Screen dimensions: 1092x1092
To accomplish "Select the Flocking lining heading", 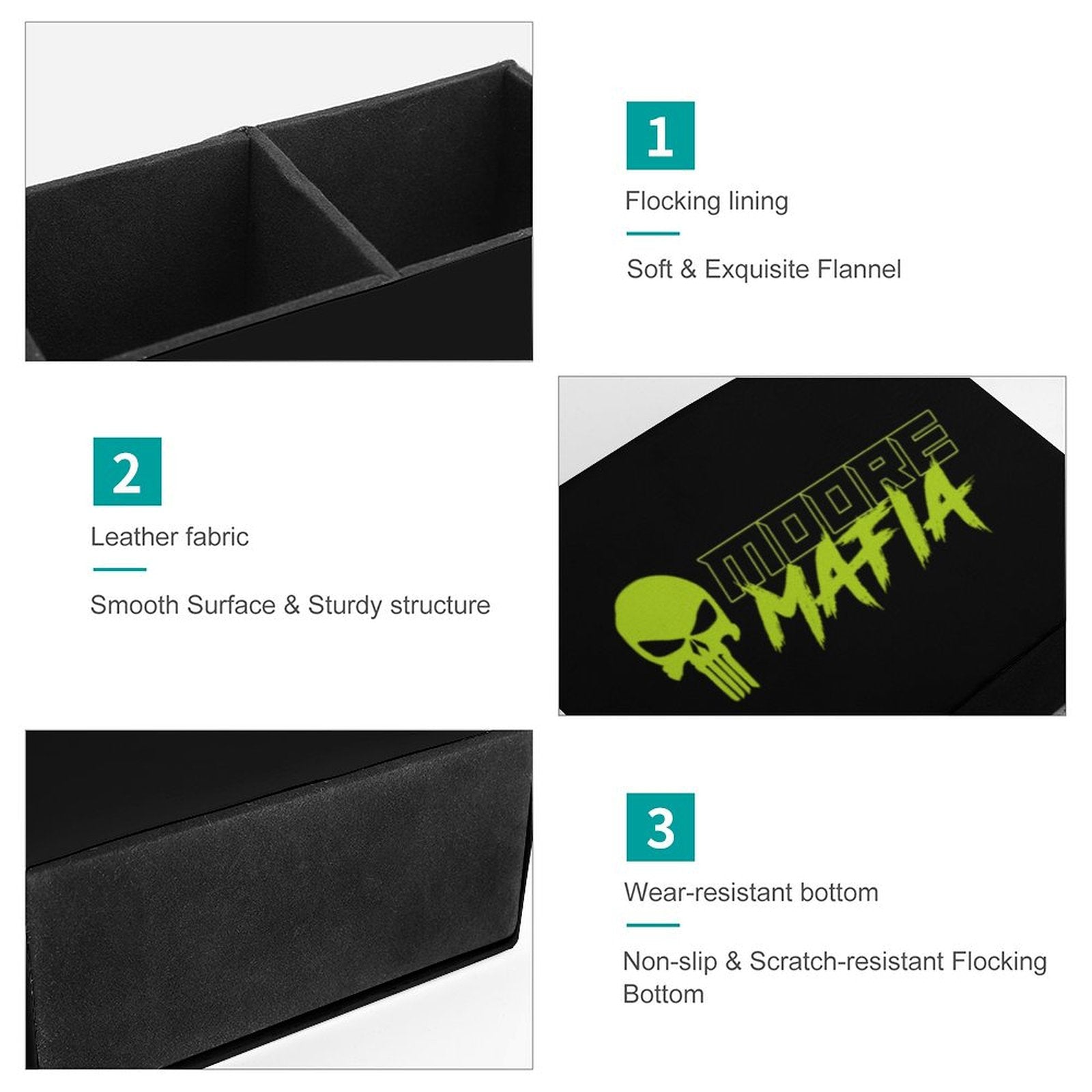I will [706, 201].
